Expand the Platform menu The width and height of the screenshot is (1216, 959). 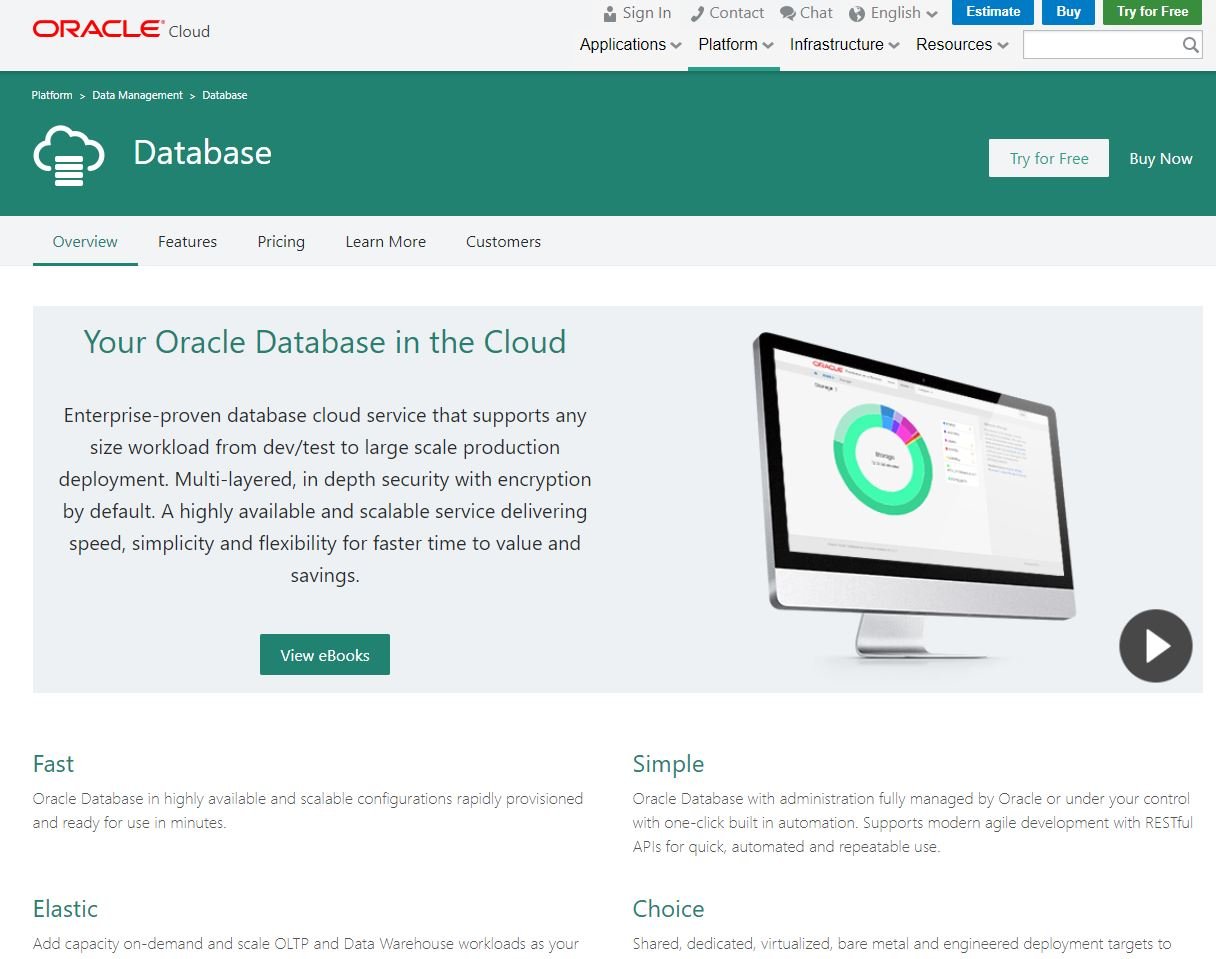(x=736, y=45)
